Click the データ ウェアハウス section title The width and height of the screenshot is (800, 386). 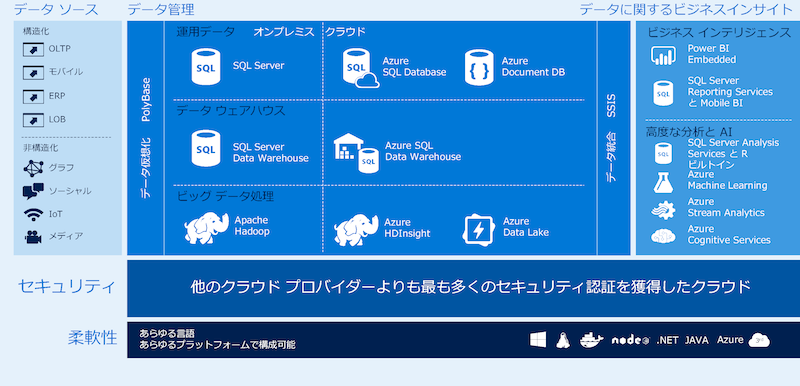(x=231, y=111)
